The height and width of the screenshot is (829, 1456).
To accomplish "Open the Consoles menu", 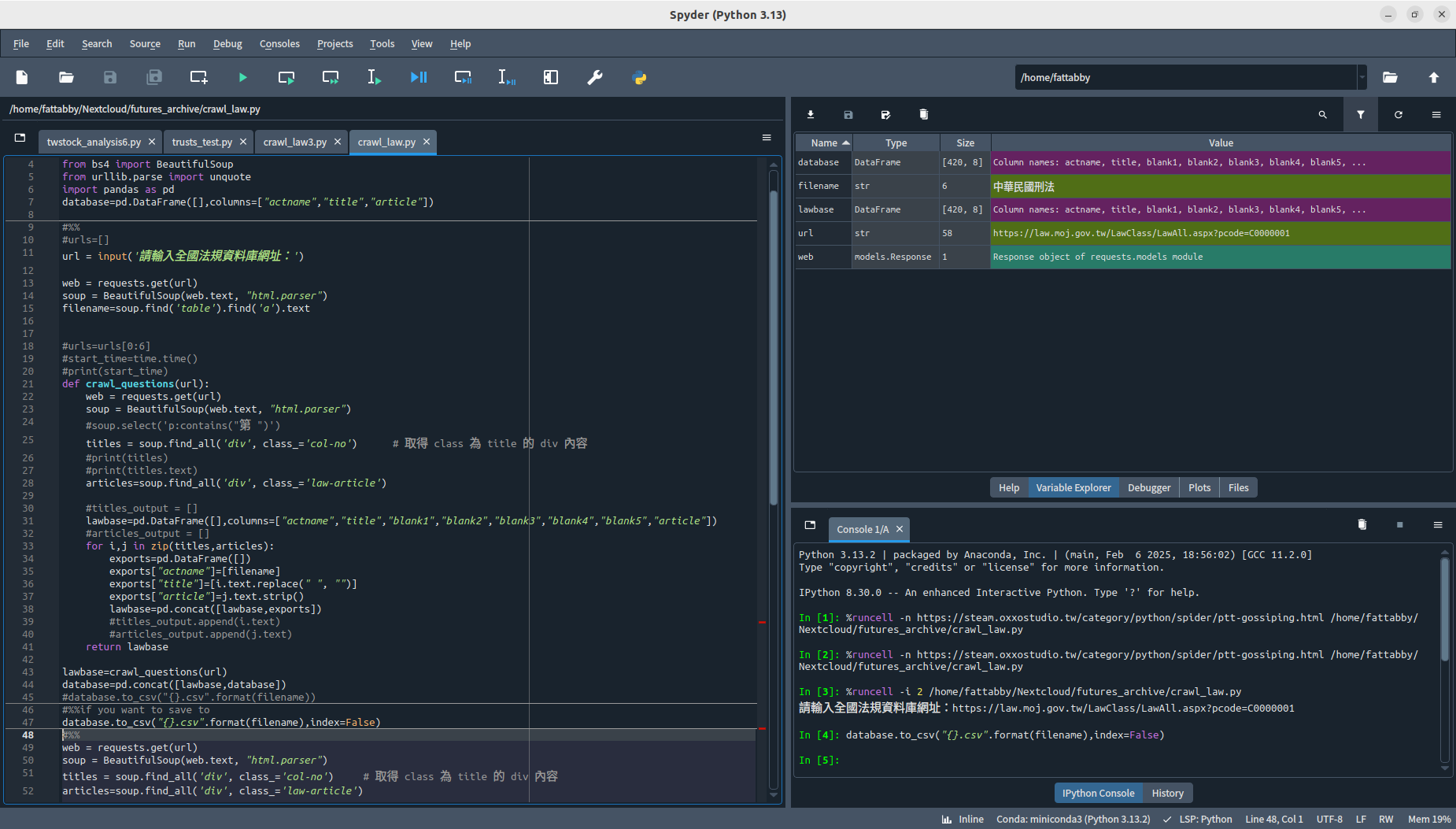I will click(279, 44).
